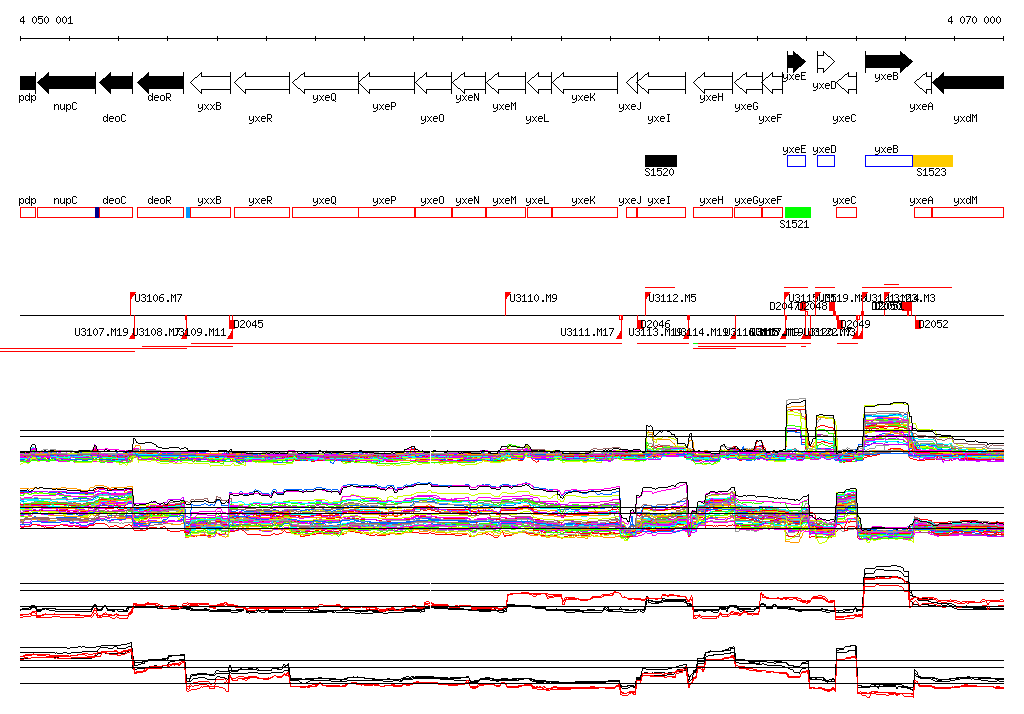Select the red-outlined nupC box
The height and width of the screenshot is (714, 1024).
[x=67, y=212]
